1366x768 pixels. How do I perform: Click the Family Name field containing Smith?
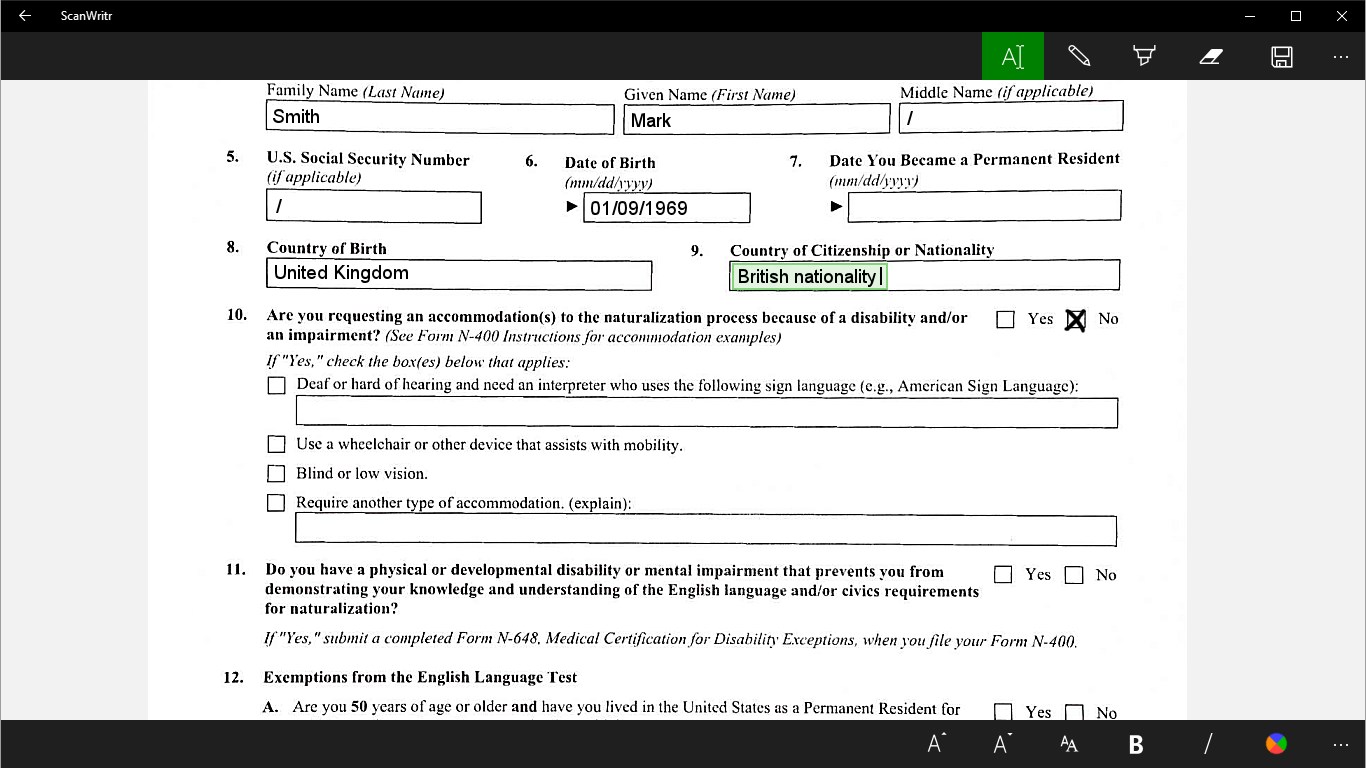(440, 117)
